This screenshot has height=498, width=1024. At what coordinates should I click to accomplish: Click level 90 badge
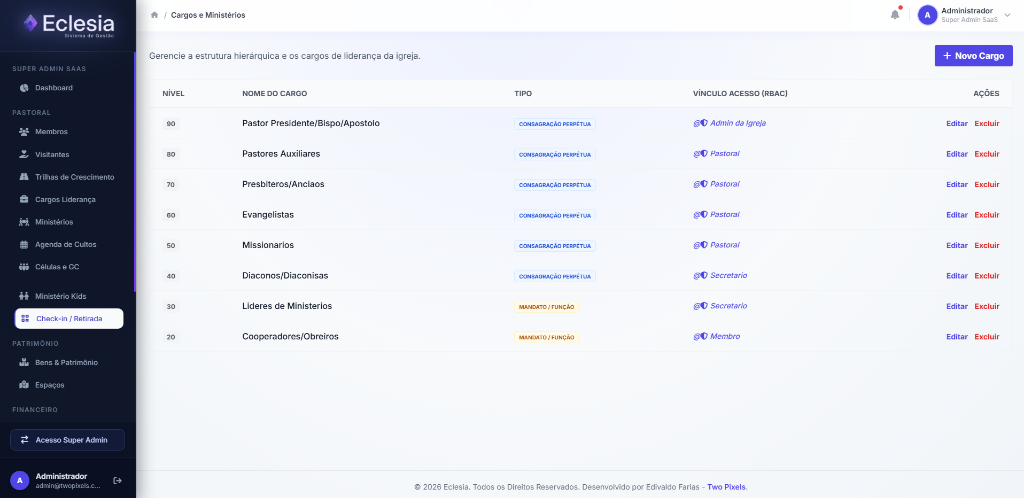click(x=171, y=124)
